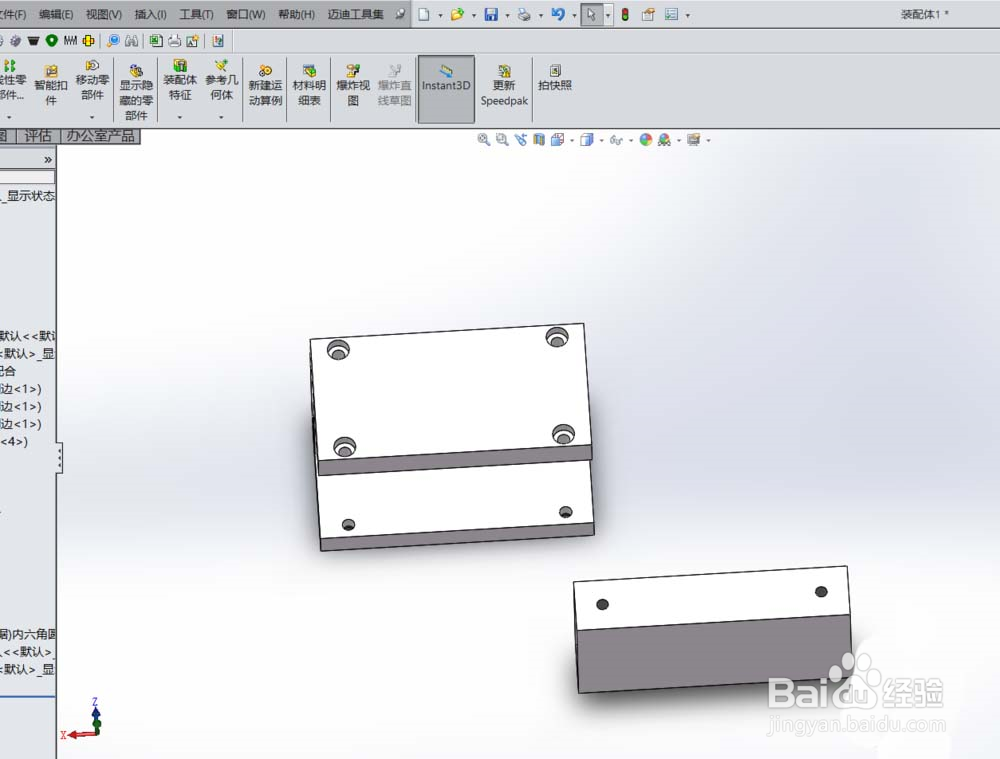Click Show Hidden Components (显示隐藏的零部件)
Viewport: 1000px width, 759px height.
click(136, 91)
